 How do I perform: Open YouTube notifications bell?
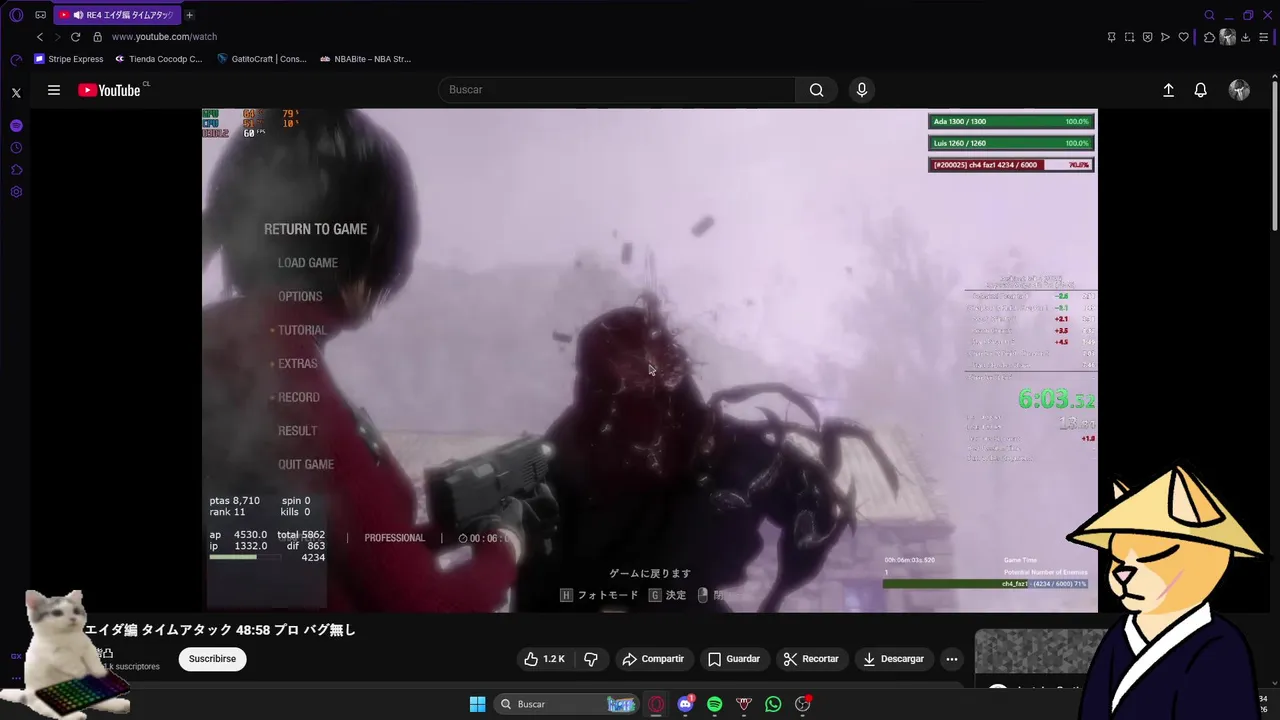click(1201, 90)
